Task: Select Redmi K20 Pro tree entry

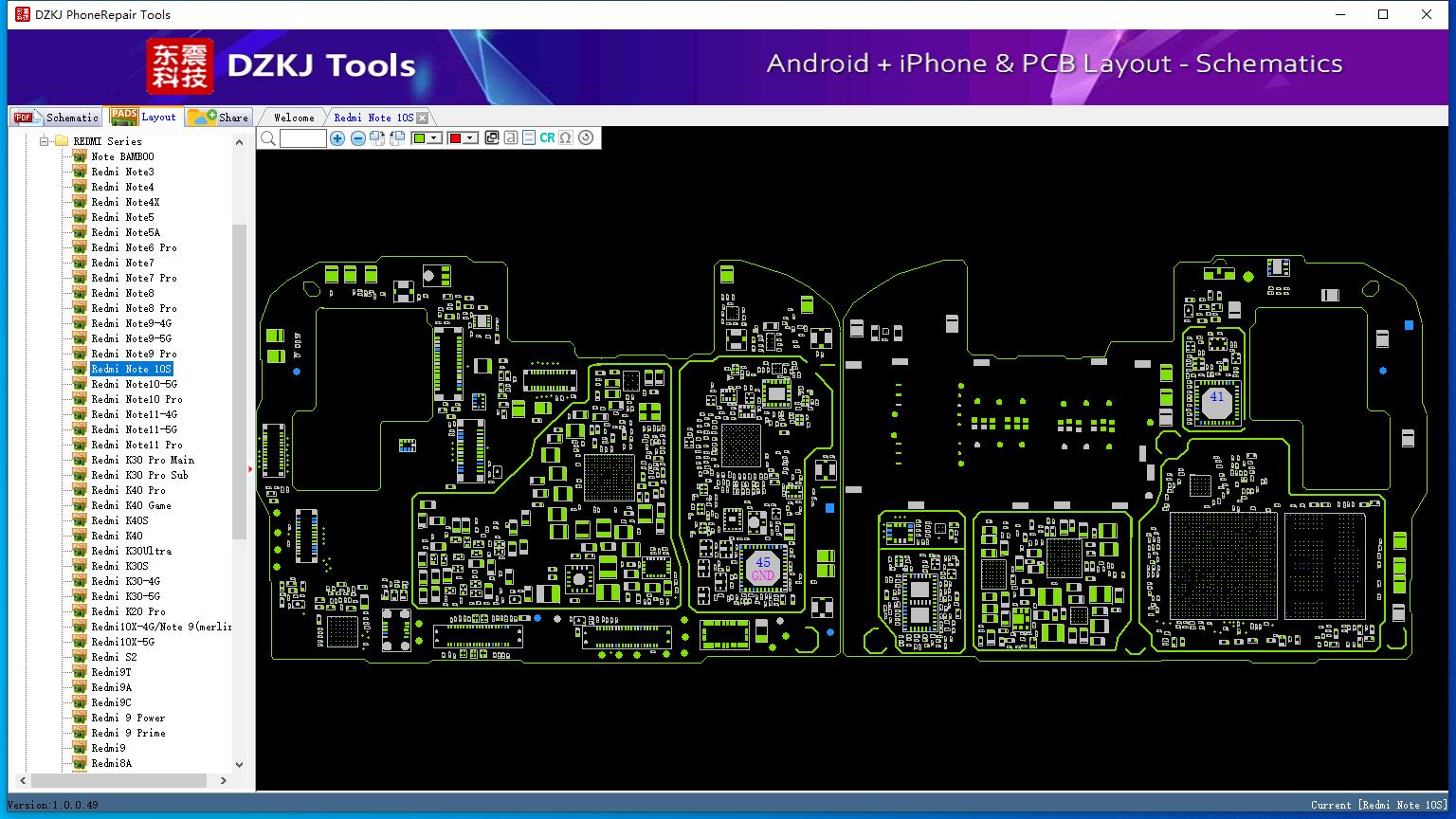Action: point(128,611)
